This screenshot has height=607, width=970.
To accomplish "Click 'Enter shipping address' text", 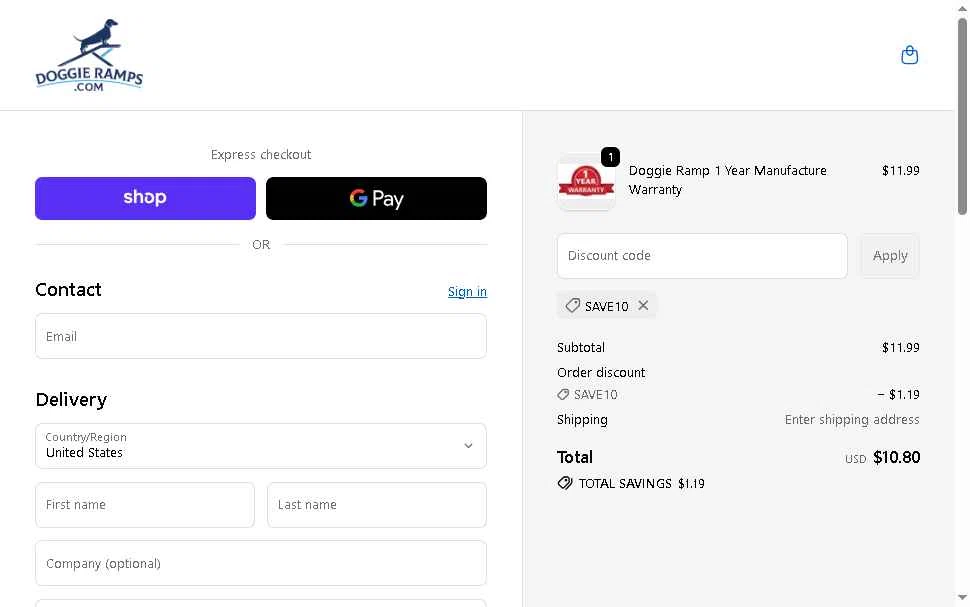I will [852, 420].
